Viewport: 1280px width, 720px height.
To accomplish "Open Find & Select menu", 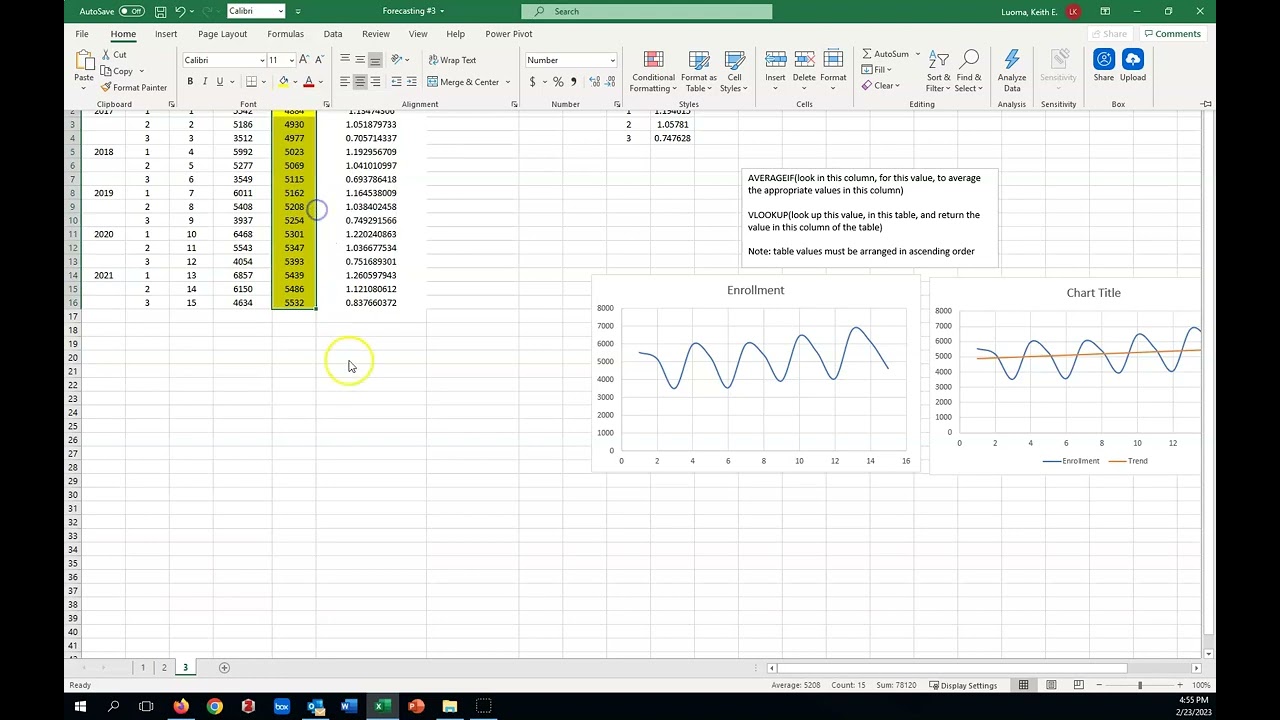I will tap(969, 72).
